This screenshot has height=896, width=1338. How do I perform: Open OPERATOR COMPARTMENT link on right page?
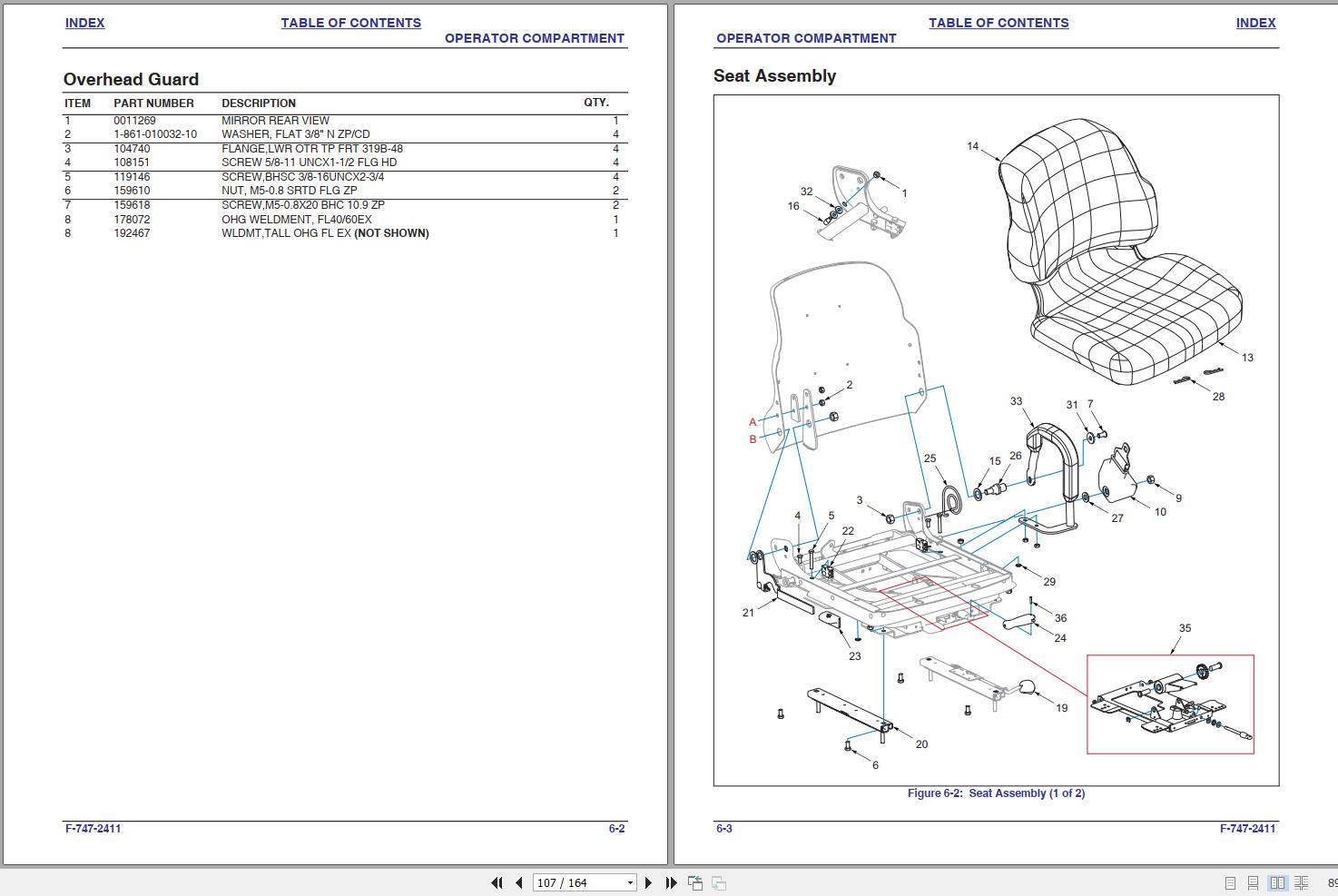[x=806, y=38]
